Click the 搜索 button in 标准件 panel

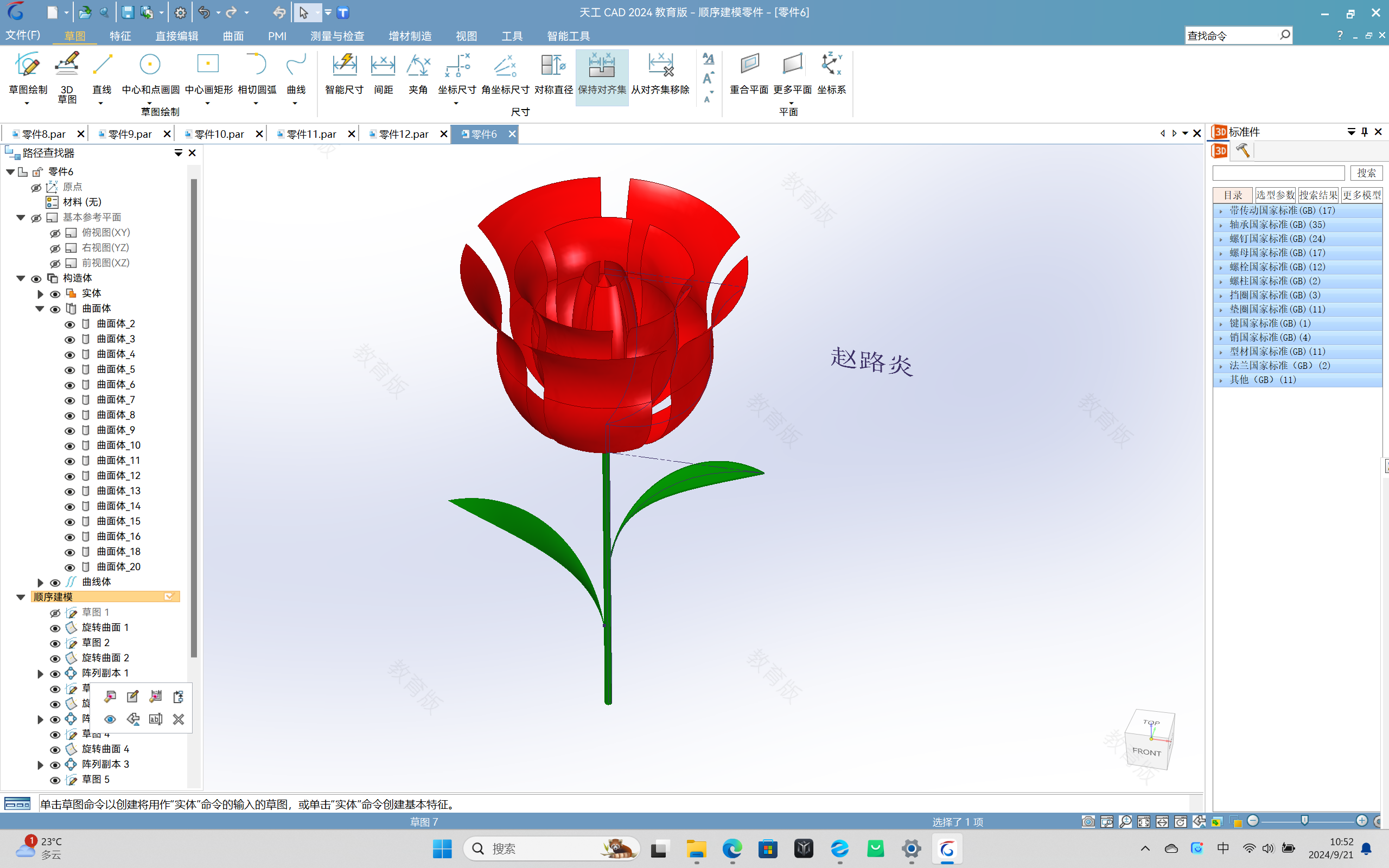(x=1366, y=173)
